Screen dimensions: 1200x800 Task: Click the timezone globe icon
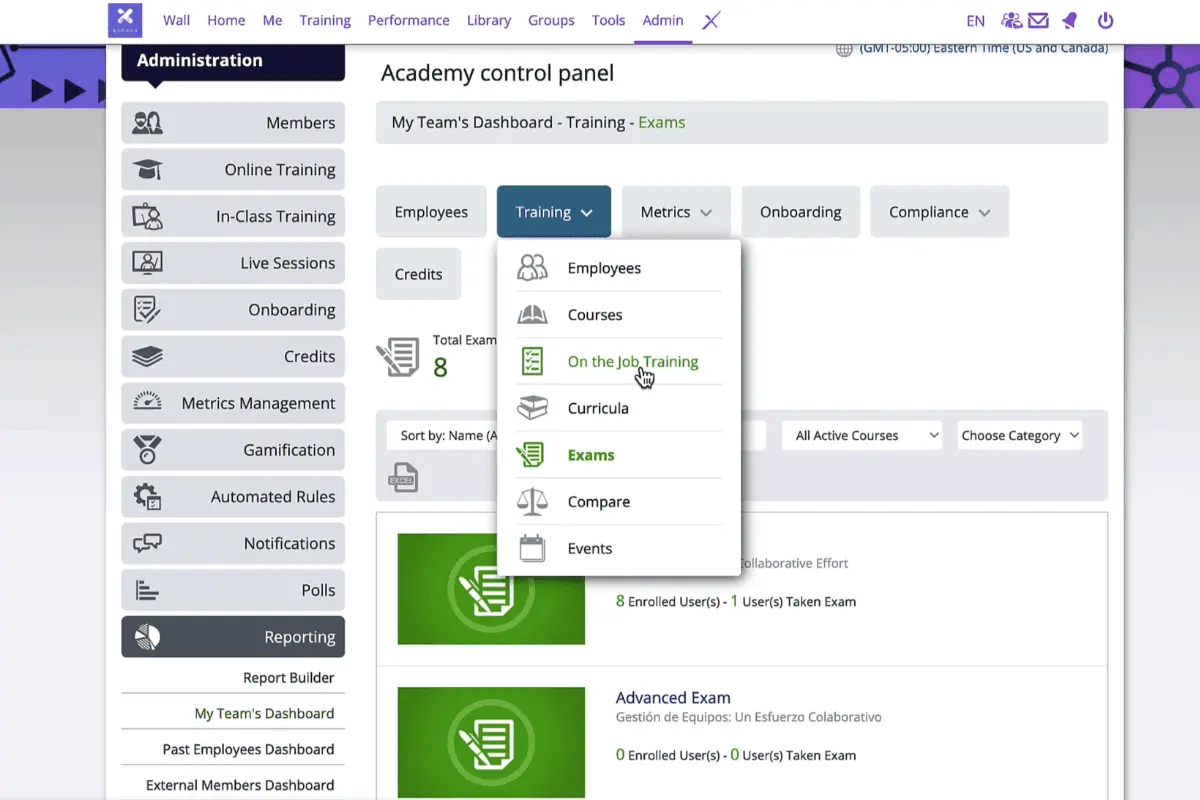tap(843, 49)
